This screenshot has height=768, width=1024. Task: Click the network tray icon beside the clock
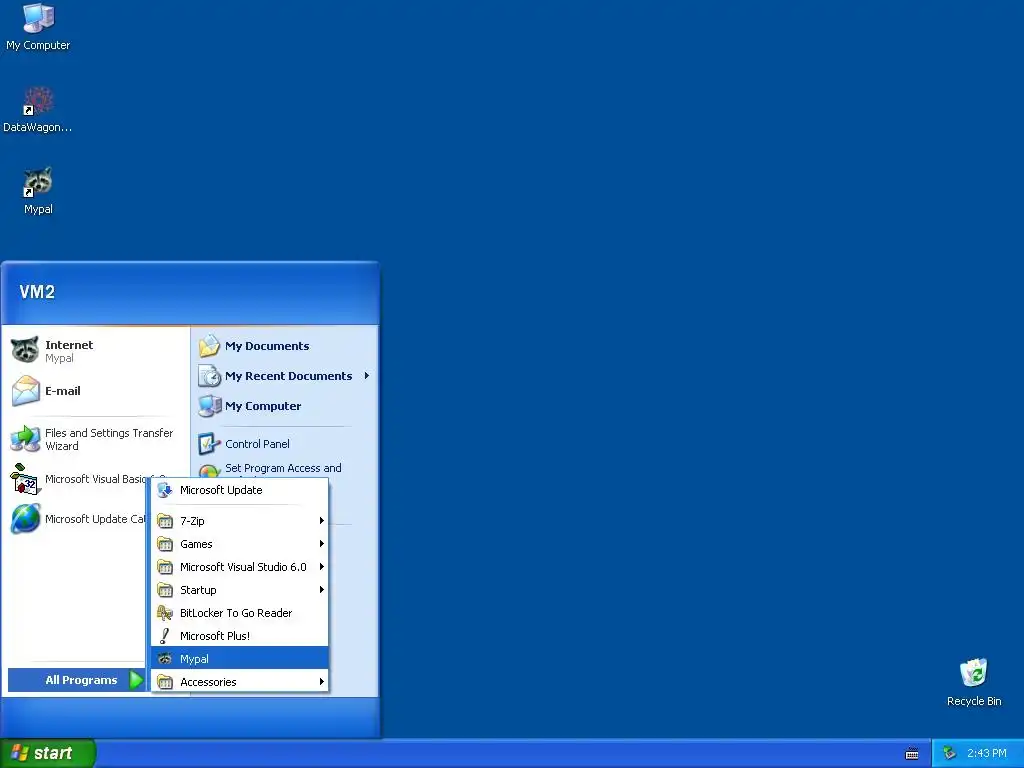950,754
